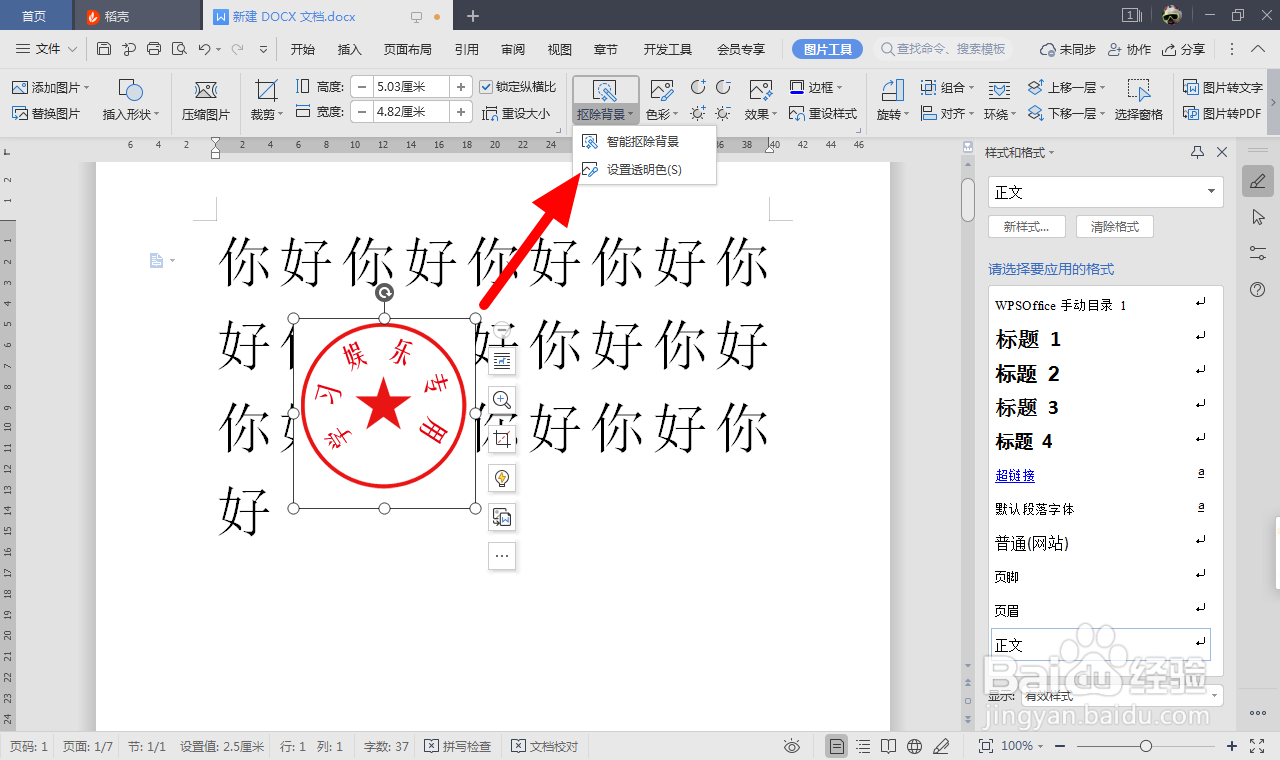
Task: Click the zoom in plus button
Action: coord(1232,746)
